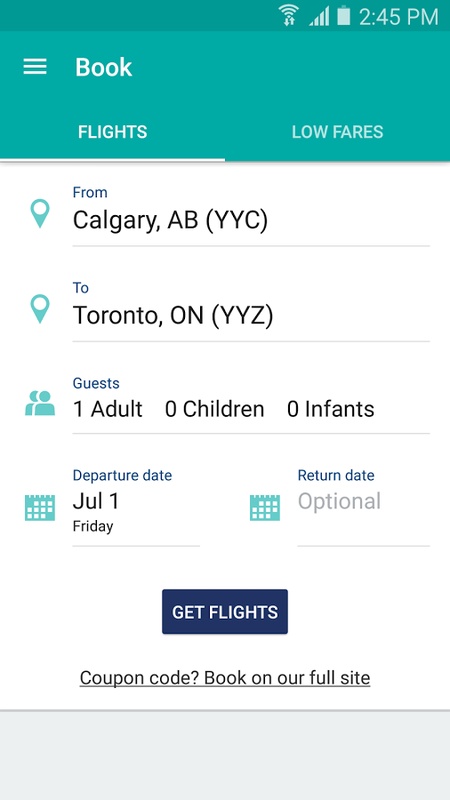
Task: Tap the To location pin icon
Action: (40, 309)
